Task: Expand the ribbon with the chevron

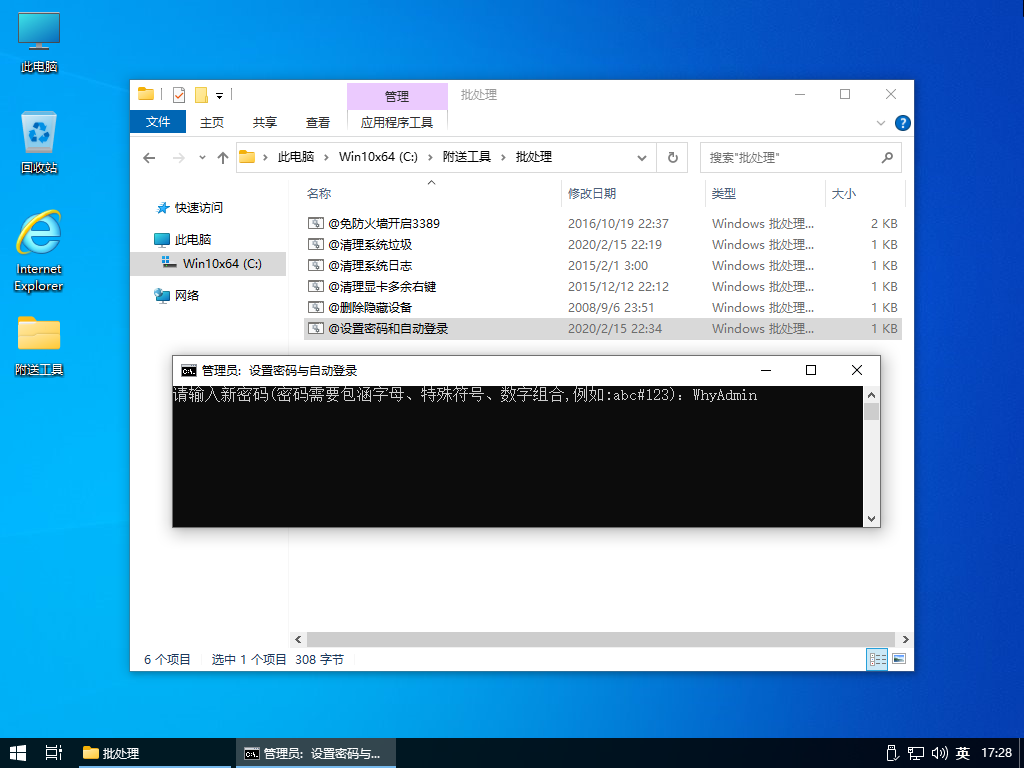Action: coord(881,123)
